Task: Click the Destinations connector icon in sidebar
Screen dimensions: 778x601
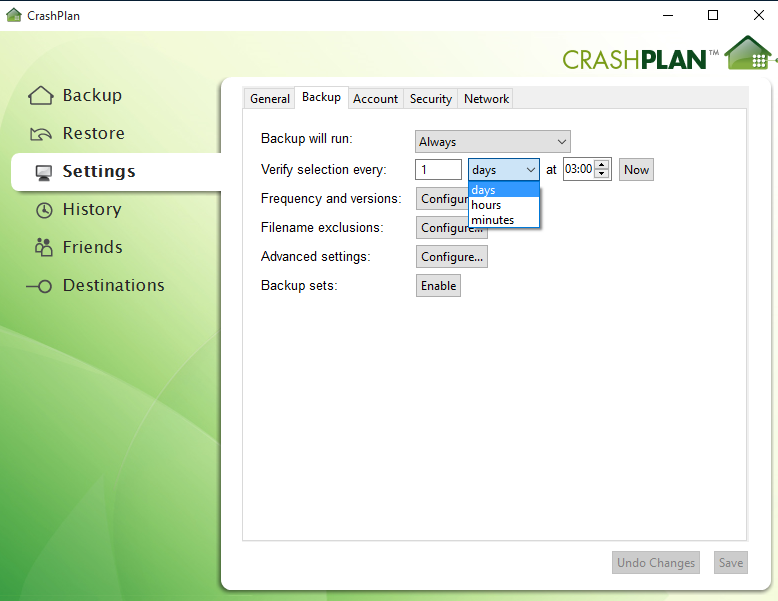Action: pos(39,286)
